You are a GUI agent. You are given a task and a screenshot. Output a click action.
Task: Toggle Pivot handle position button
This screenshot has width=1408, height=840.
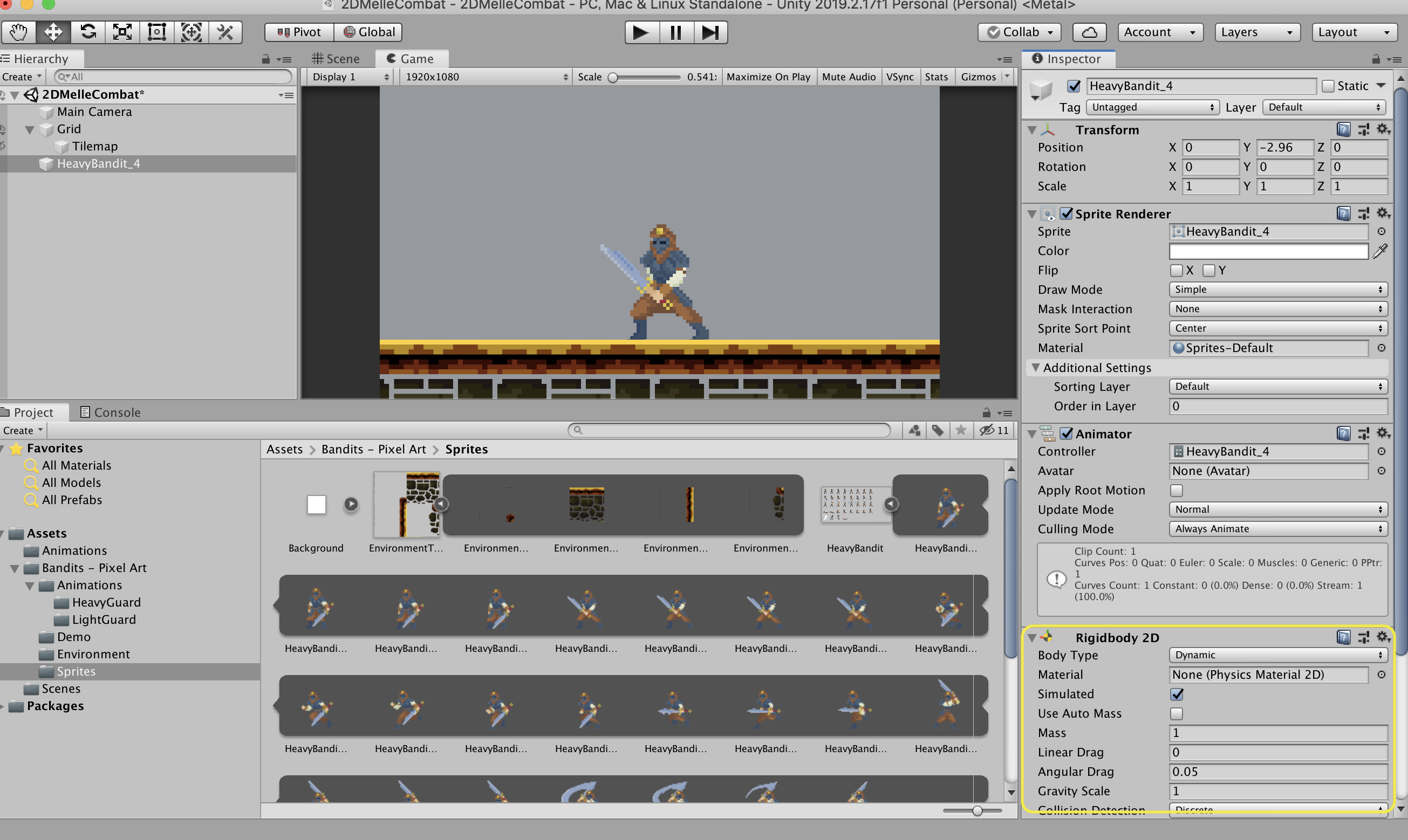(x=299, y=32)
